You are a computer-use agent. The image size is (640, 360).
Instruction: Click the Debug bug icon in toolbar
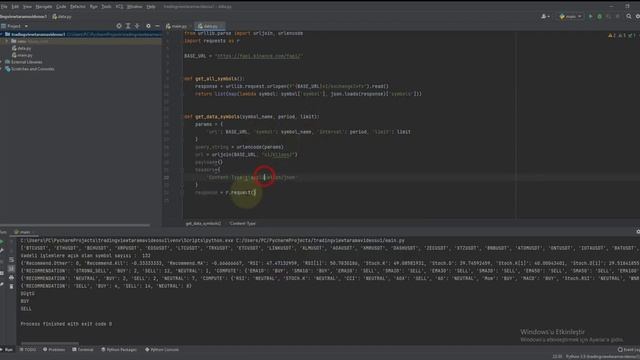coord(600,16)
